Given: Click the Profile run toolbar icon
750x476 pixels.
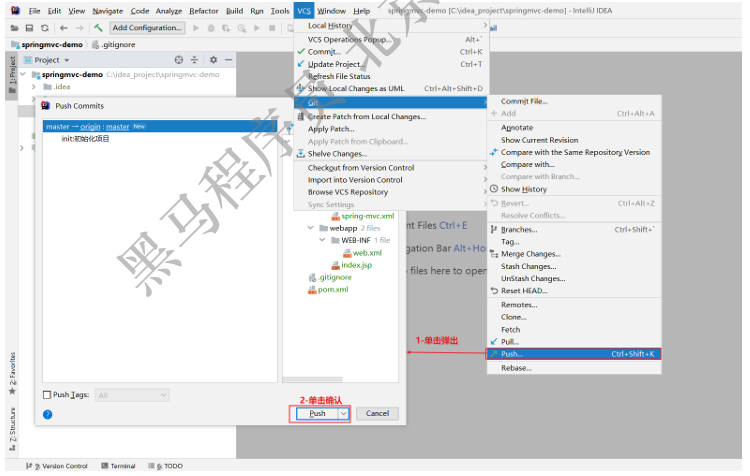Looking at the screenshot, I should coord(242,28).
